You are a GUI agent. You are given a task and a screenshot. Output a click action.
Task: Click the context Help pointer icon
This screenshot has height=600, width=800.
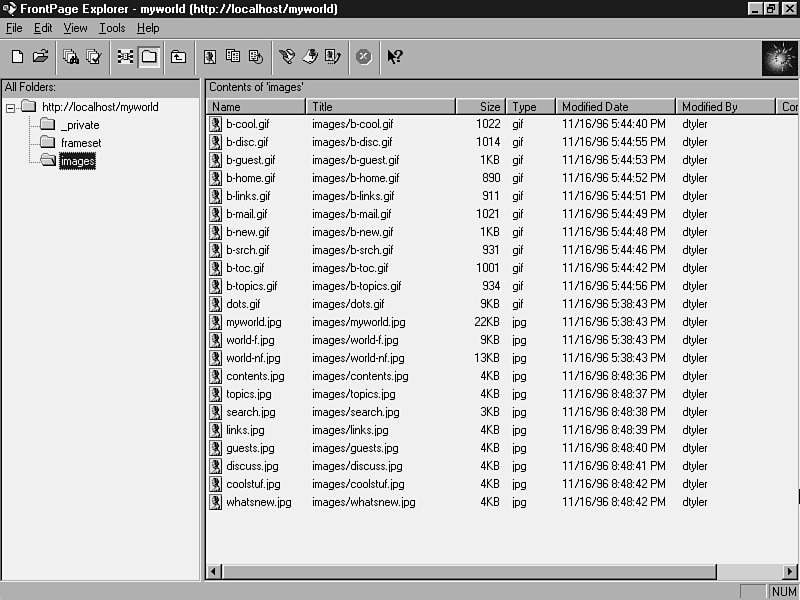395,57
